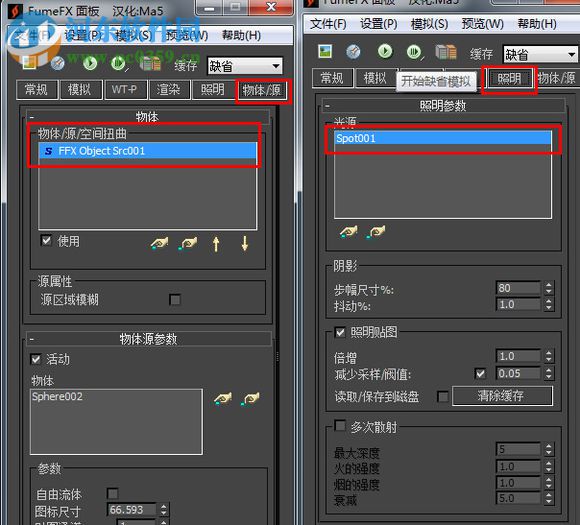Adjust the 抖动% spinner arrows
The image size is (580, 525).
coord(549,304)
